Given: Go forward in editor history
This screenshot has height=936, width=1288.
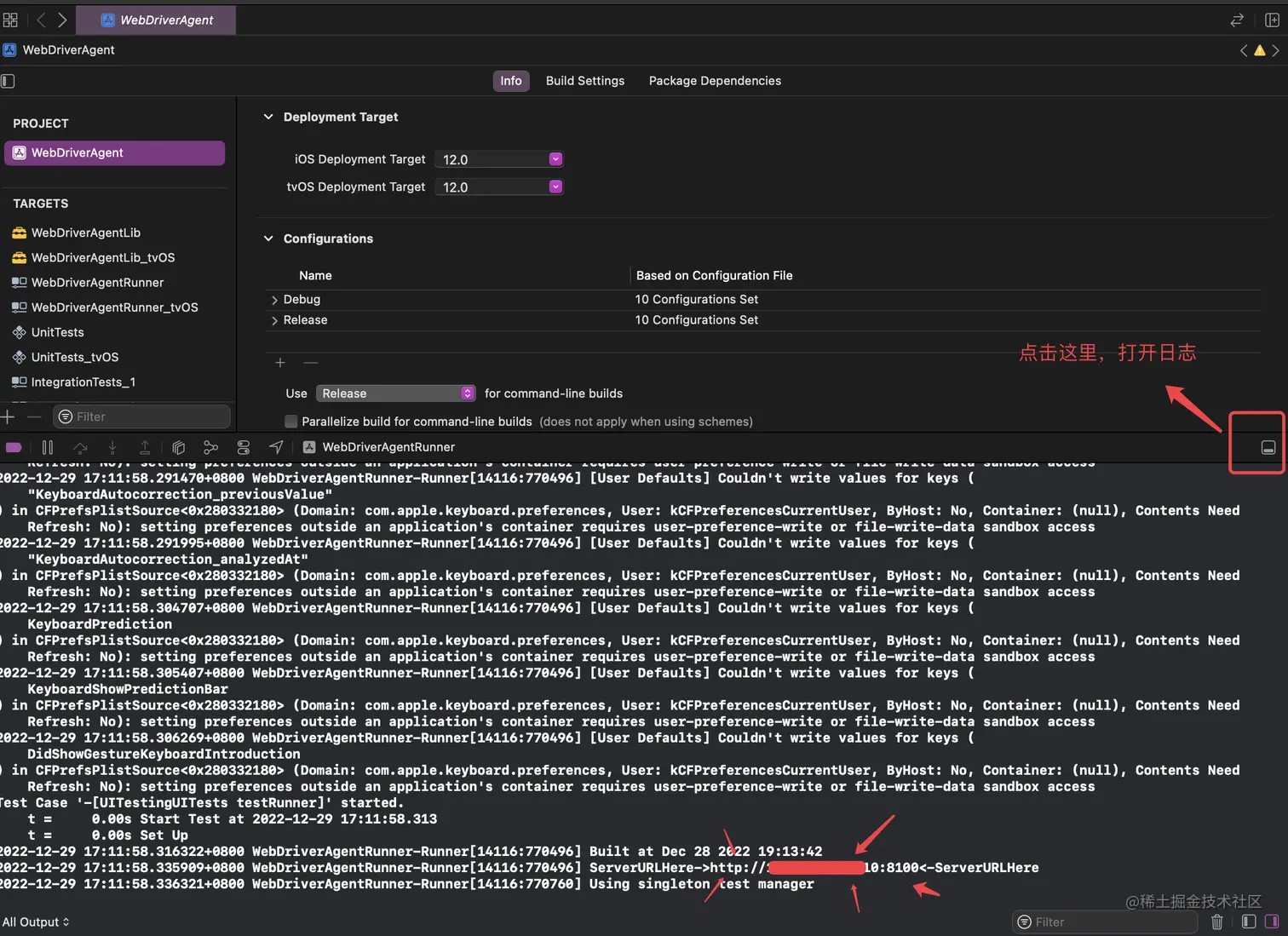Looking at the screenshot, I should pyautogui.click(x=62, y=20).
